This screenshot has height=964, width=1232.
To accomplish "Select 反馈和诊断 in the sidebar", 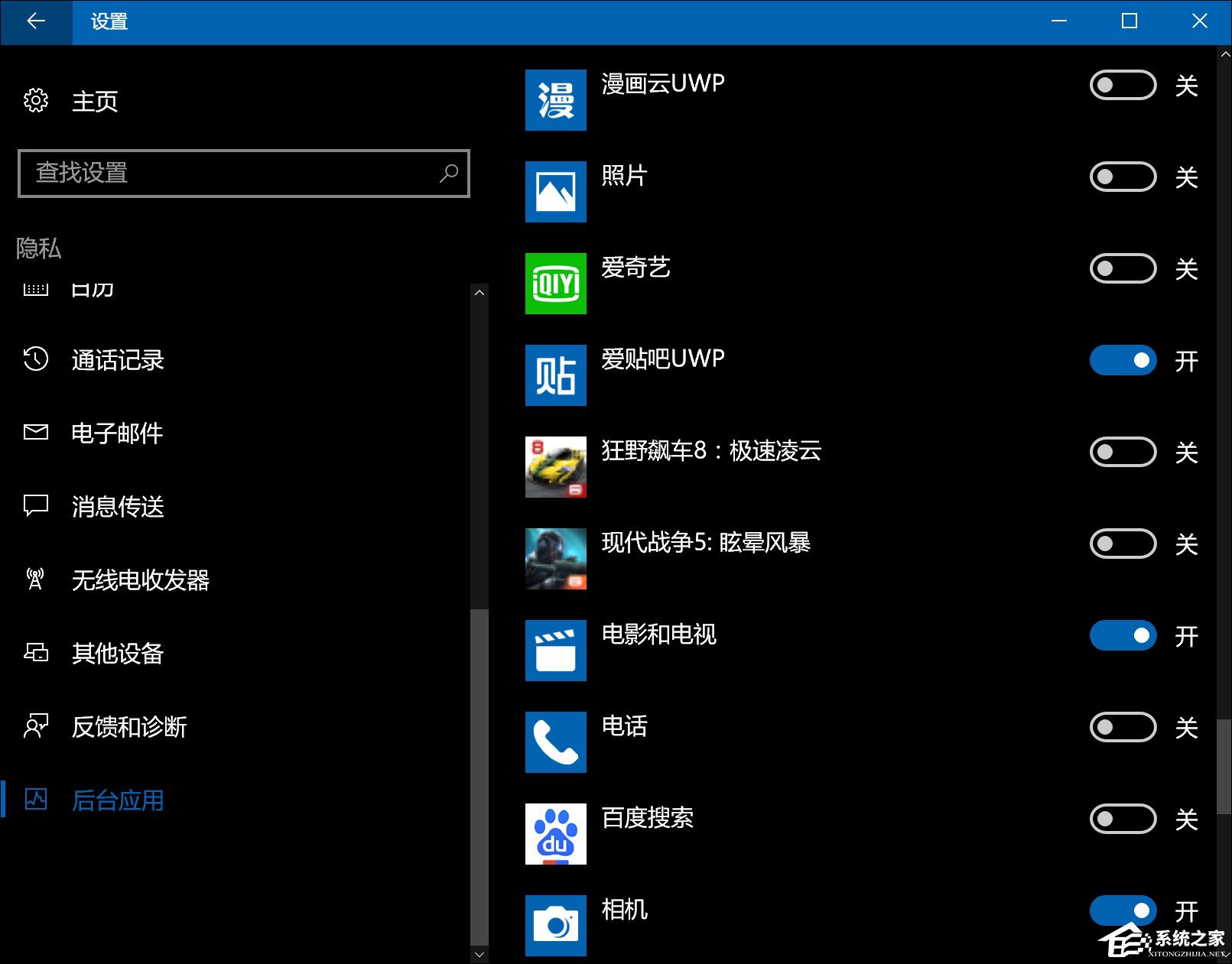I will 128,726.
